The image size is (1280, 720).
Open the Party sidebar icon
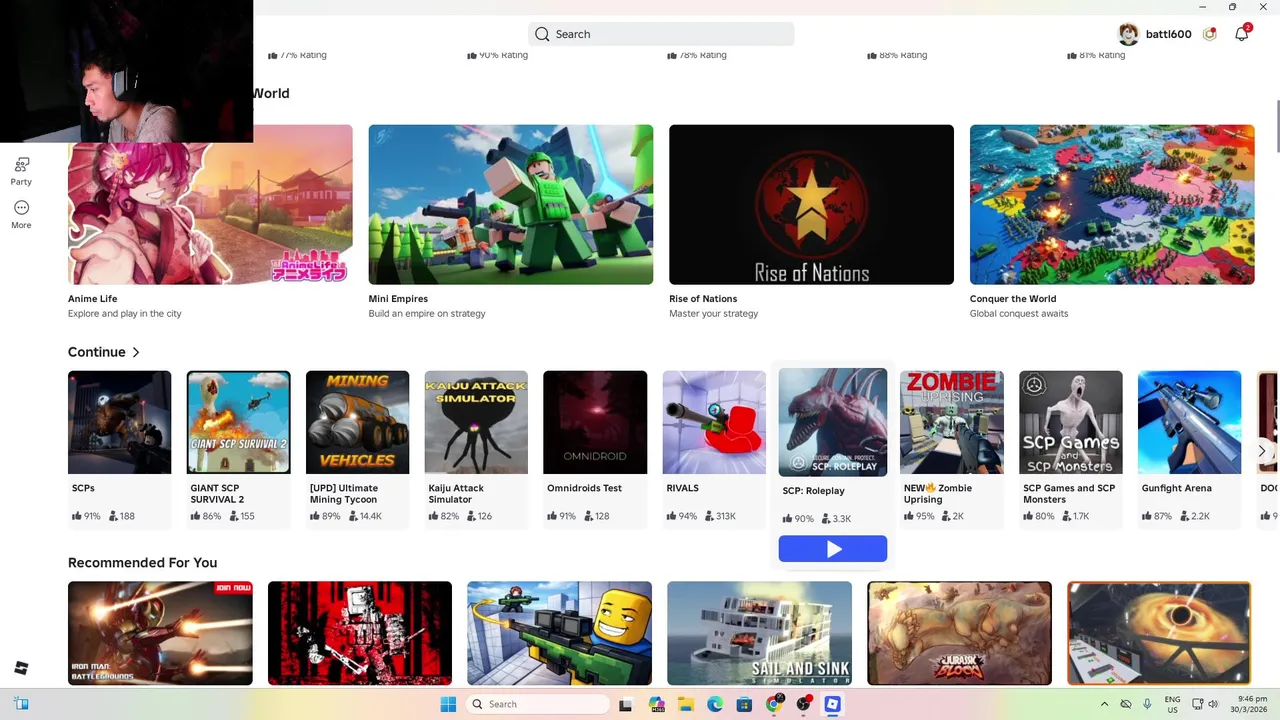pyautogui.click(x=21, y=170)
